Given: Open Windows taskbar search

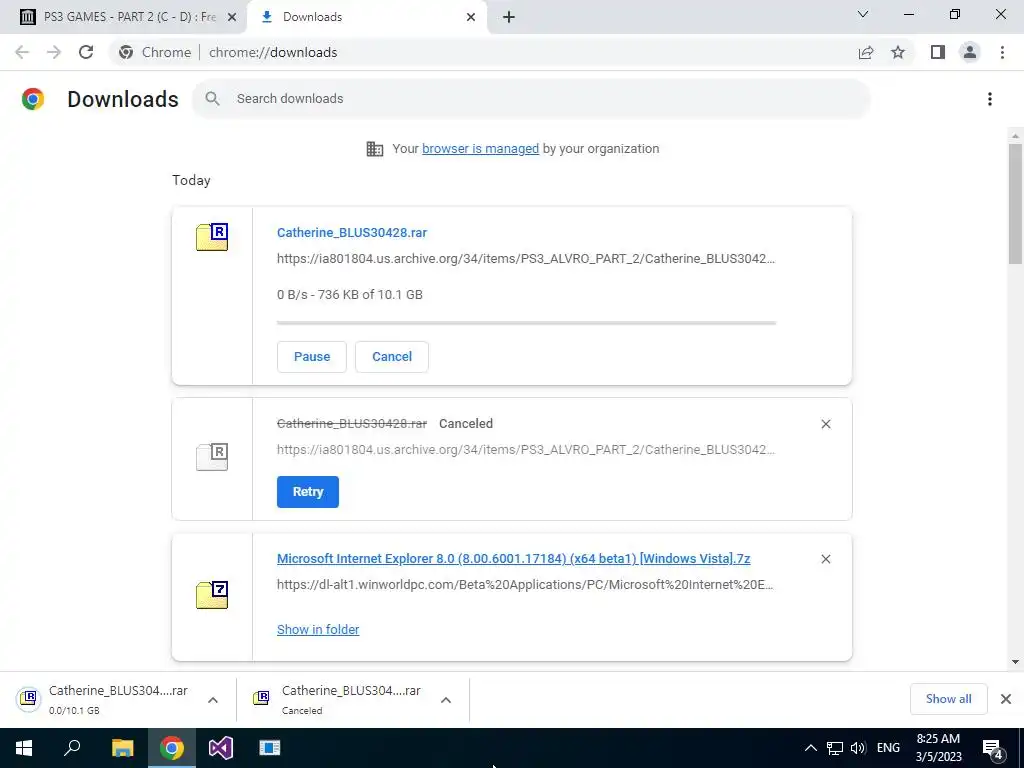Looking at the screenshot, I should [72, 748].
